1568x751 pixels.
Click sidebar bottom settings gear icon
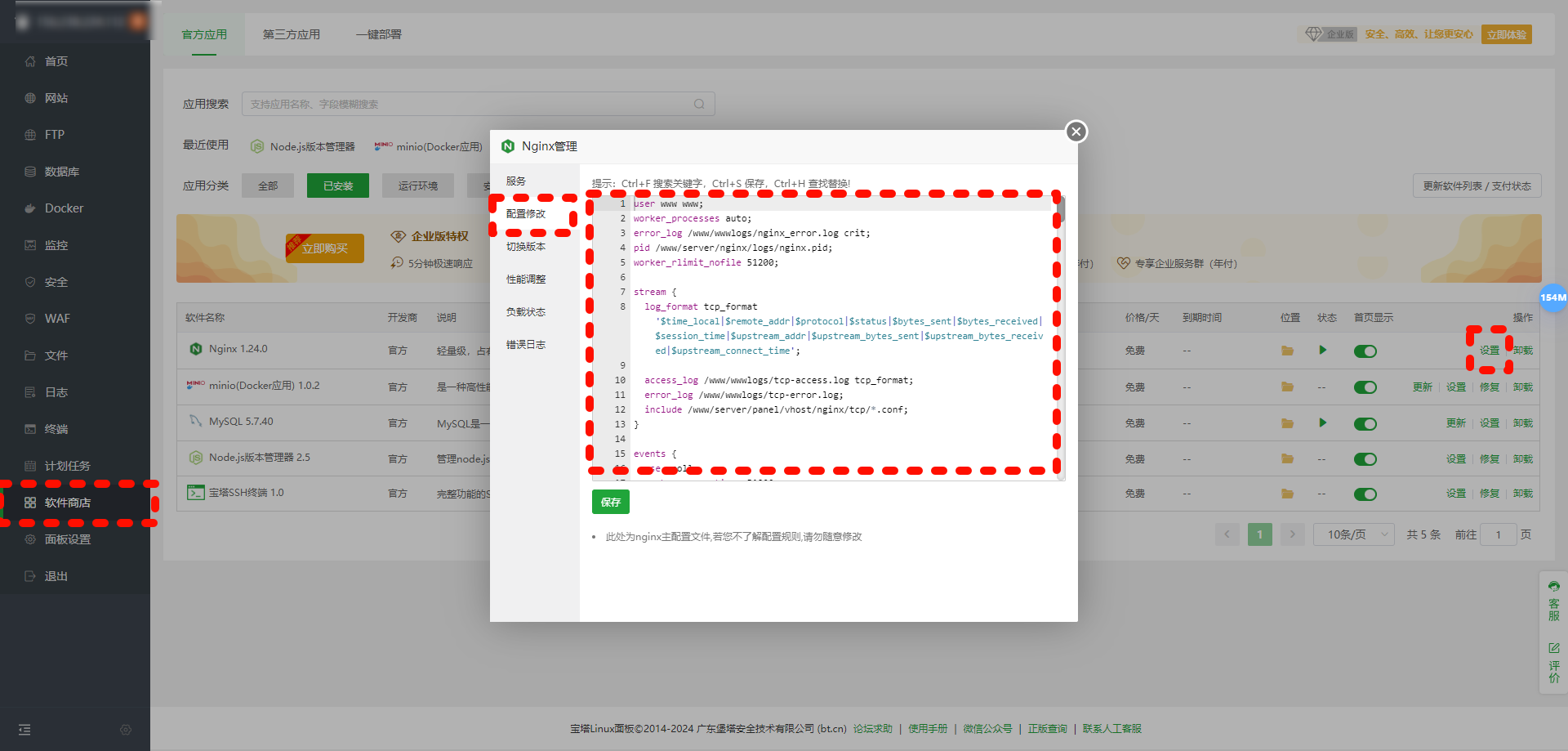(x=126, y=730)
